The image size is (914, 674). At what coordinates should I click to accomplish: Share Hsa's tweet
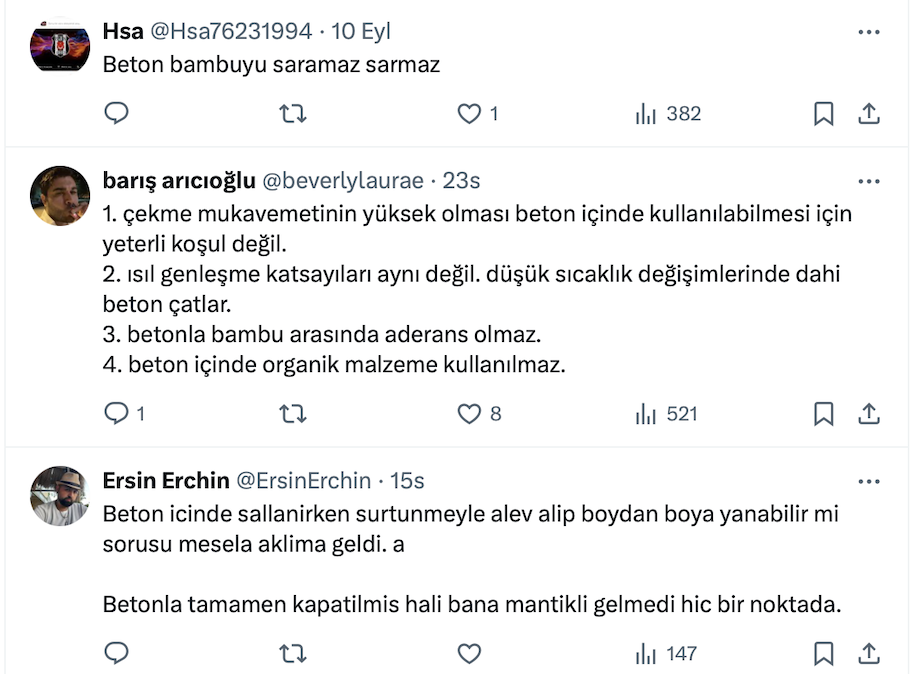point(869,114)
